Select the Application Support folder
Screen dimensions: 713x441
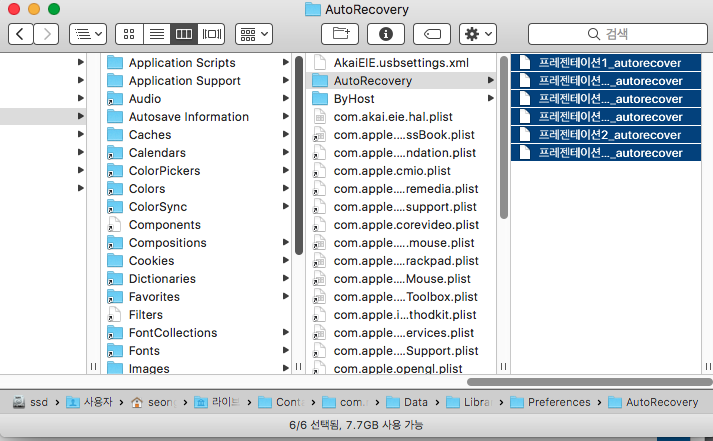(198, 81)
